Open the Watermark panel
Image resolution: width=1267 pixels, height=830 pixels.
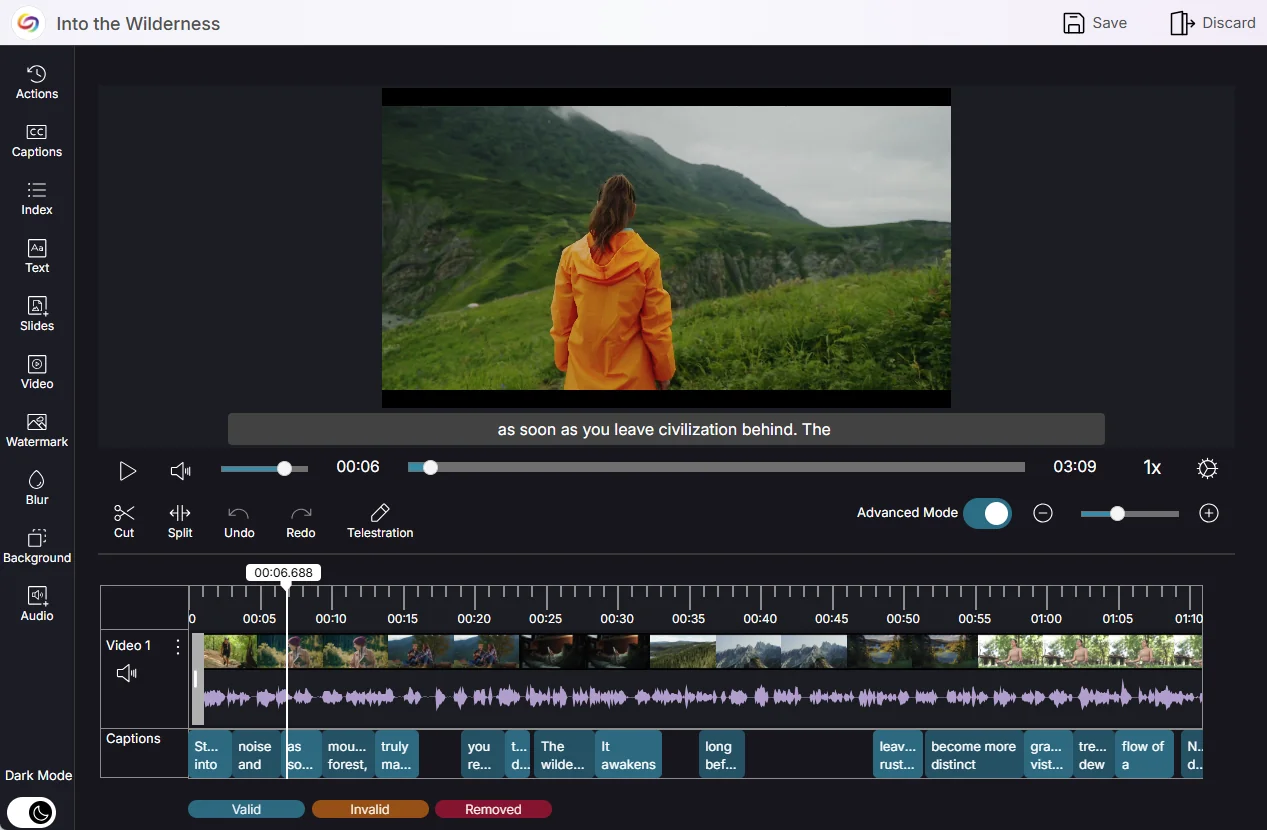pos(37,429)
